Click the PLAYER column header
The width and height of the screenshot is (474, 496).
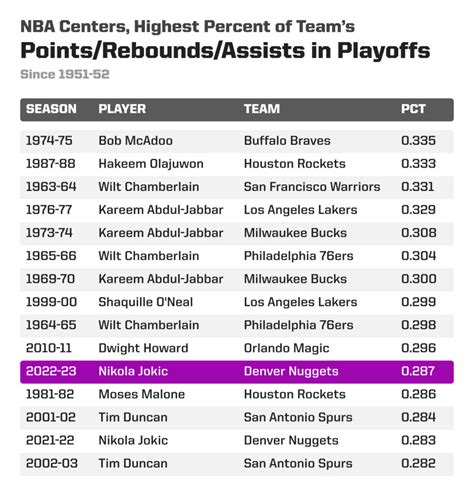122,109
